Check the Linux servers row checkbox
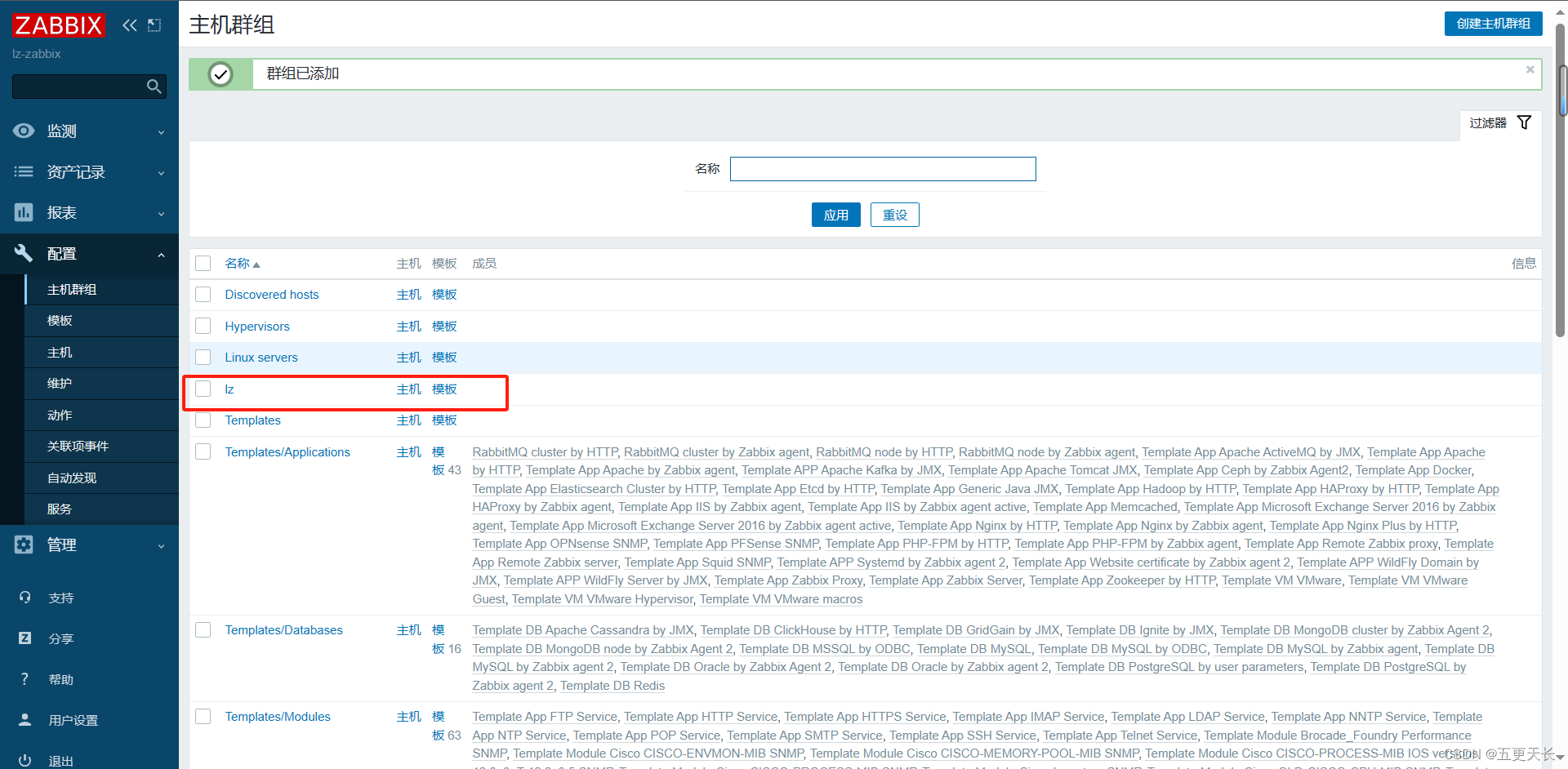 [203, 358]
